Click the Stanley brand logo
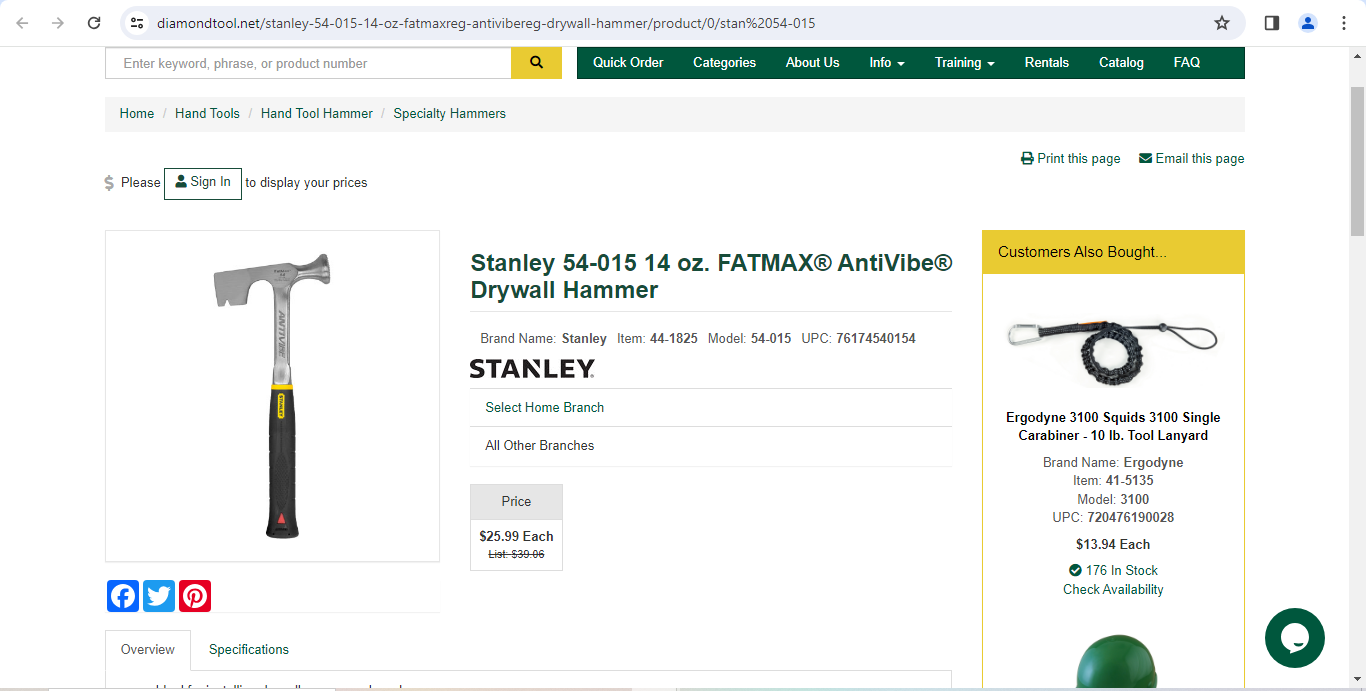1366x691 pixels. tap(532, 369)
